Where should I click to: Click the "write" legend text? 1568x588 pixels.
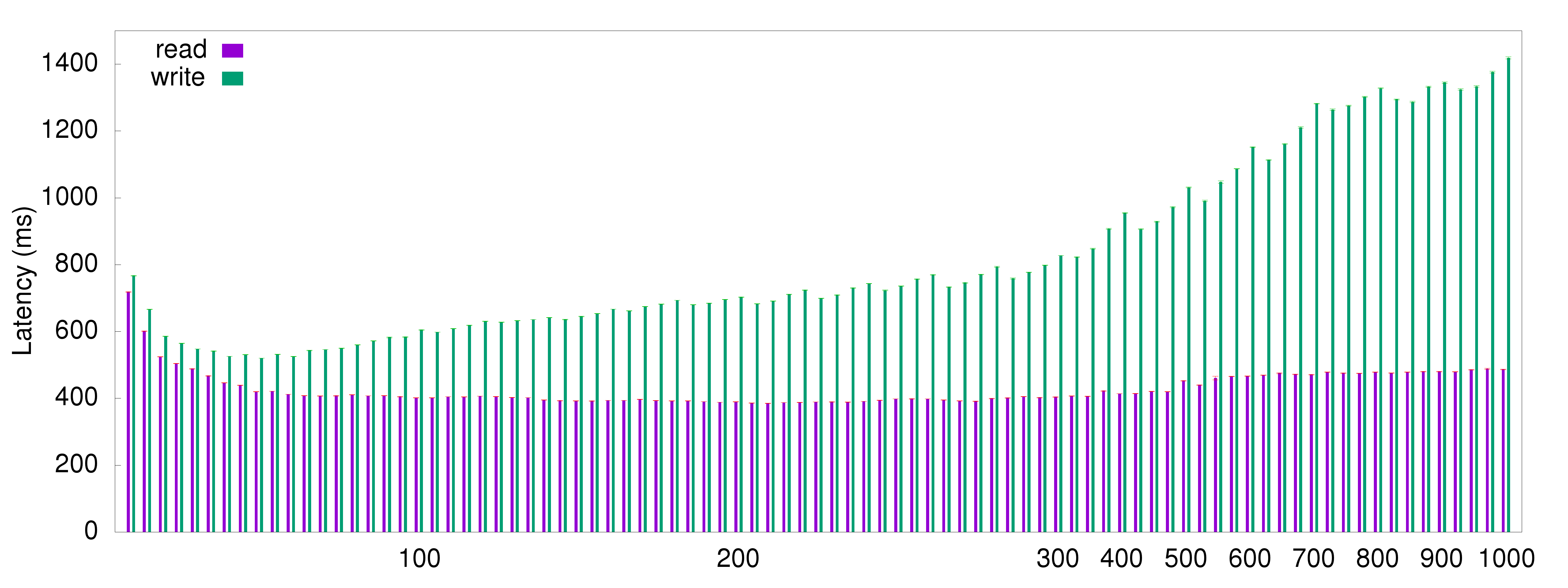coord(178,78)
